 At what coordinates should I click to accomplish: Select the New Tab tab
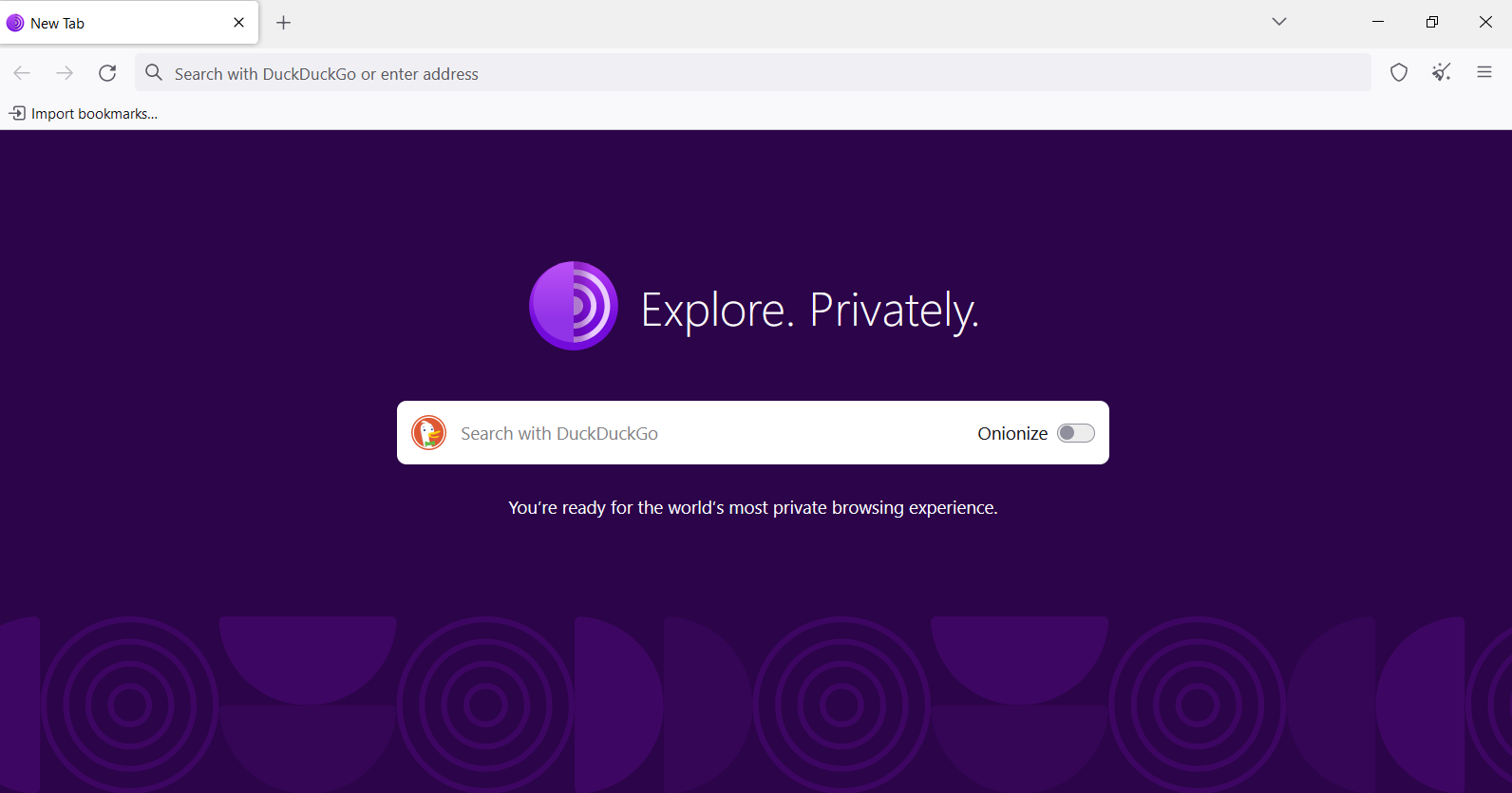(129, 23)
